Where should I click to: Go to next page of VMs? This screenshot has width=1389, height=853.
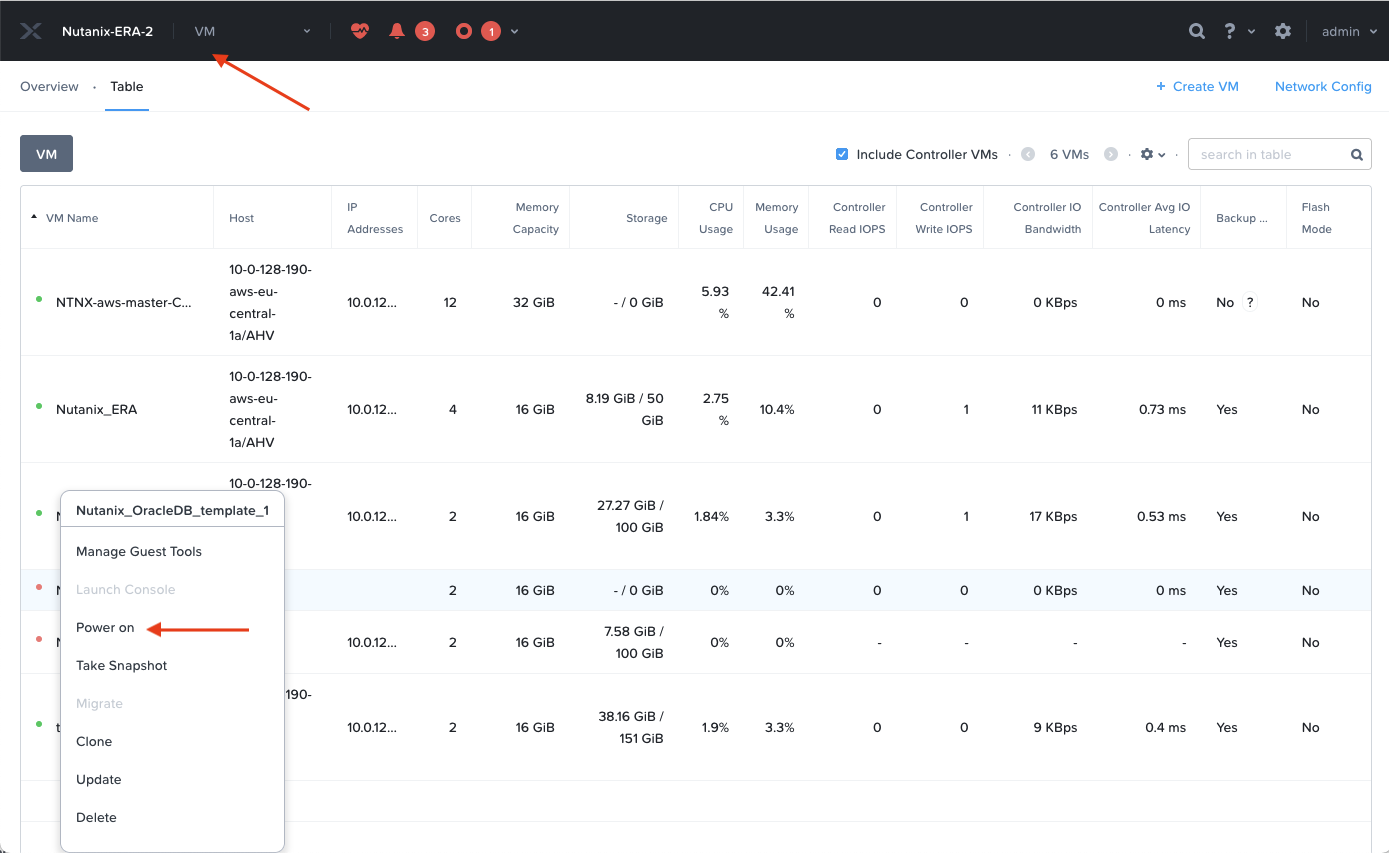tap(1110, 154)
